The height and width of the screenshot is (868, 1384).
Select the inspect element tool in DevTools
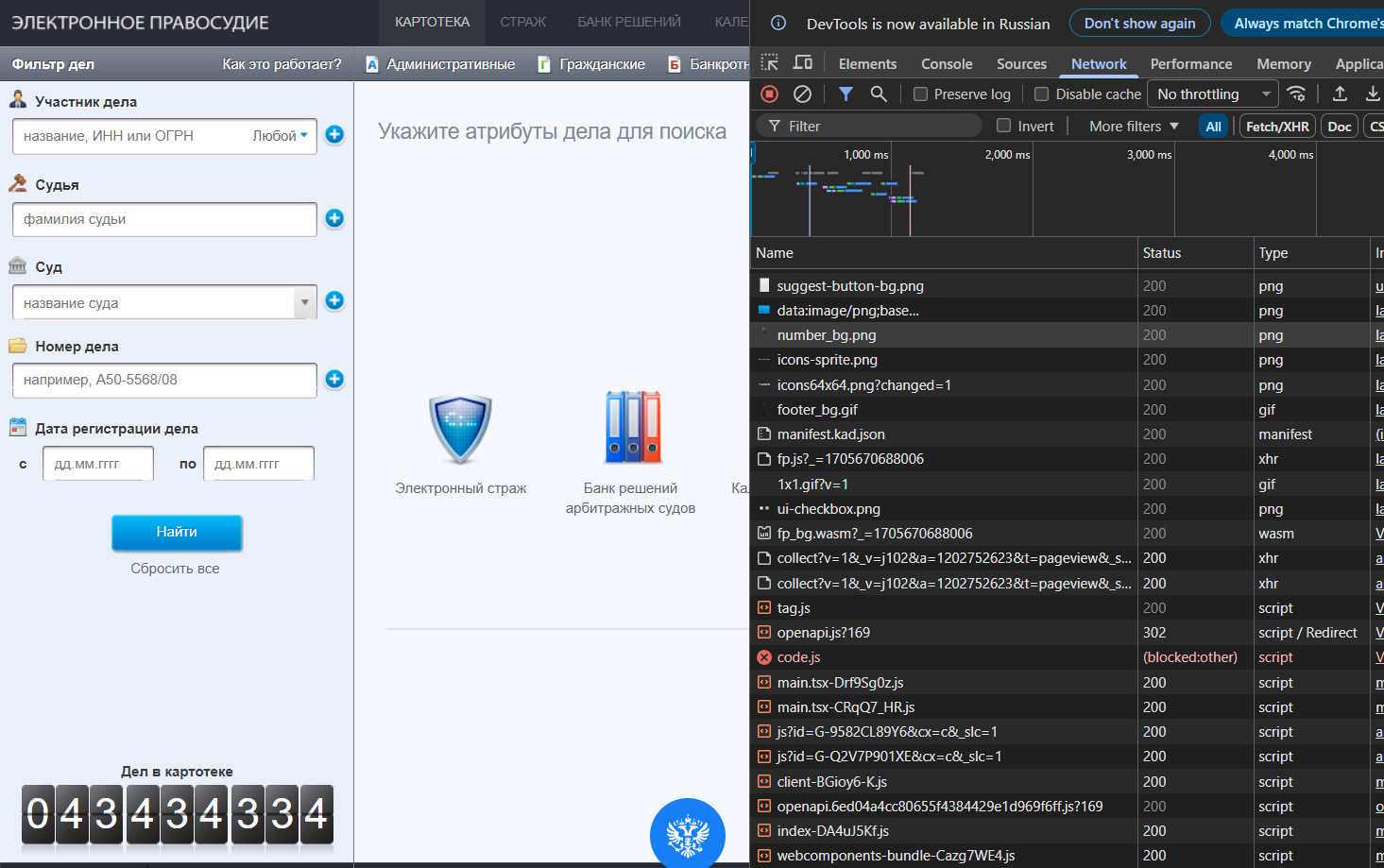[x=769, y=60]
